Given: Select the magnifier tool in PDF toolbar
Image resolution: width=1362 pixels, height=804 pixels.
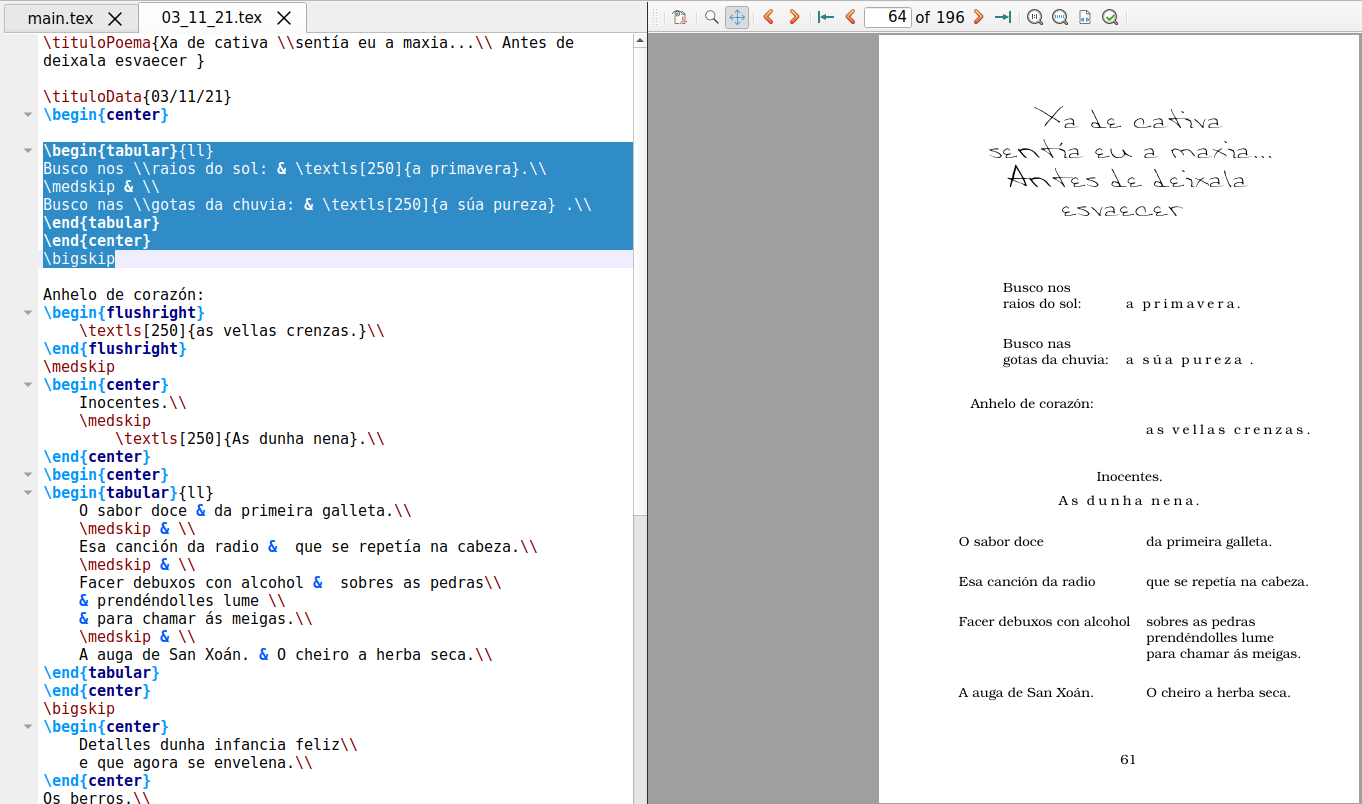Looking at the screenshot, I should [x=712, y=17].
